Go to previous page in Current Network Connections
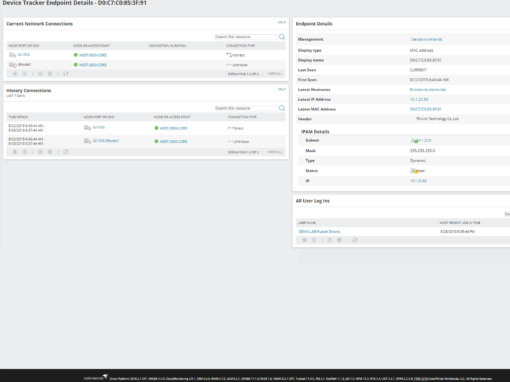 [x=24, y=74]
